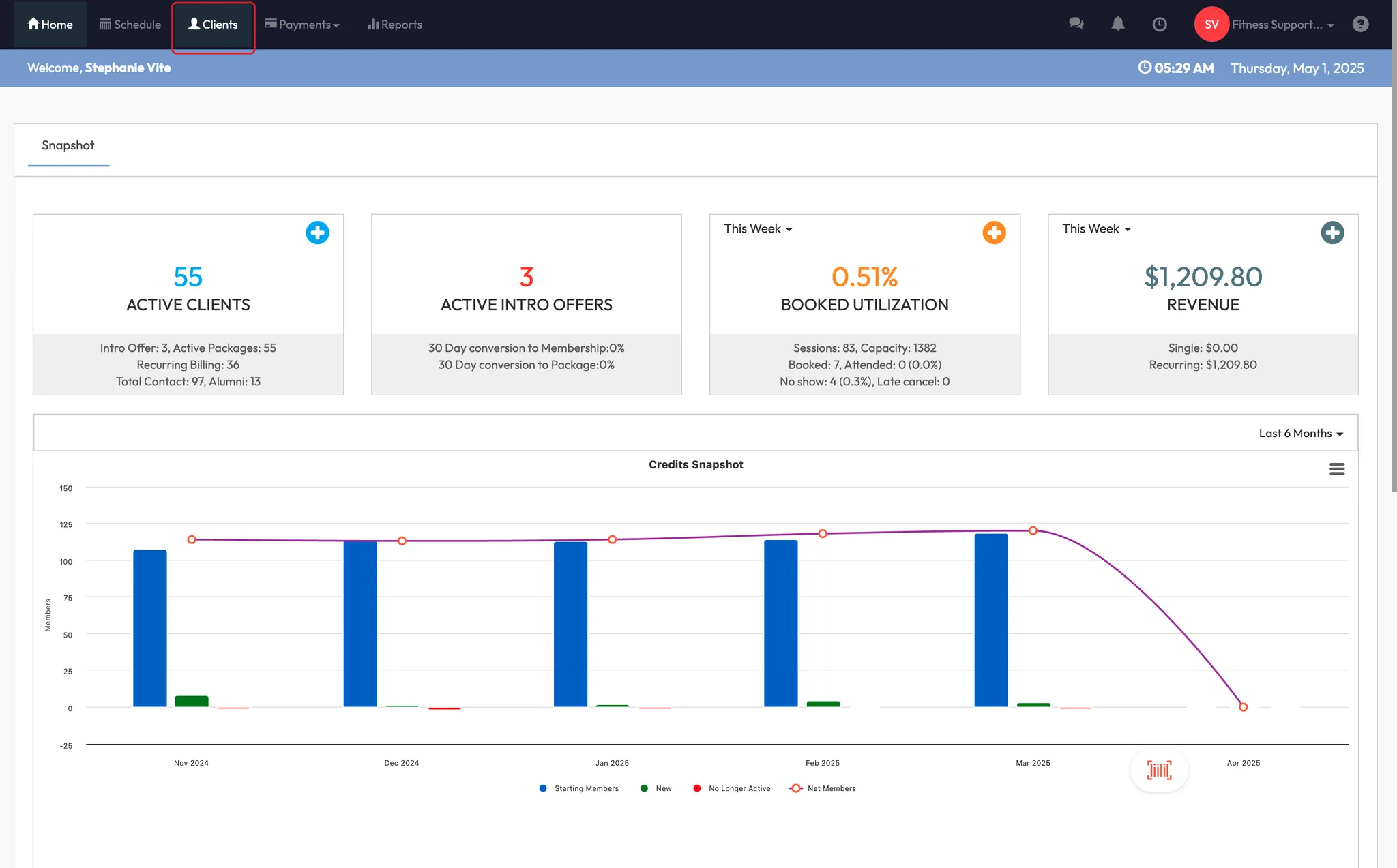Click the notifications bell icon
Screen dimensions: 1397x868
pos(1117,24)
